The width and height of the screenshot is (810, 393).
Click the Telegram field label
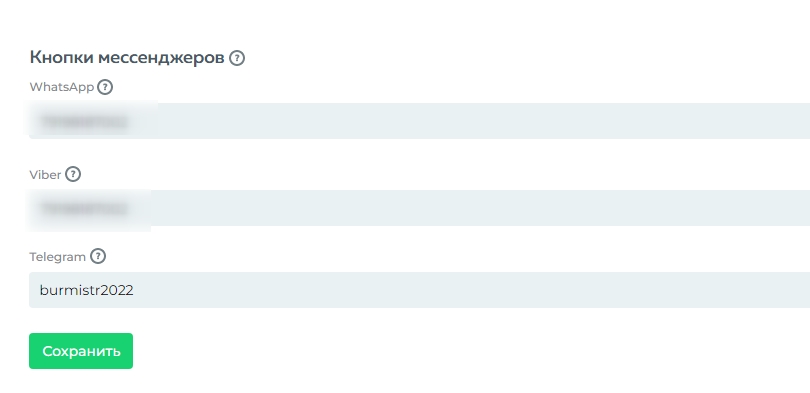pos(57,257)
